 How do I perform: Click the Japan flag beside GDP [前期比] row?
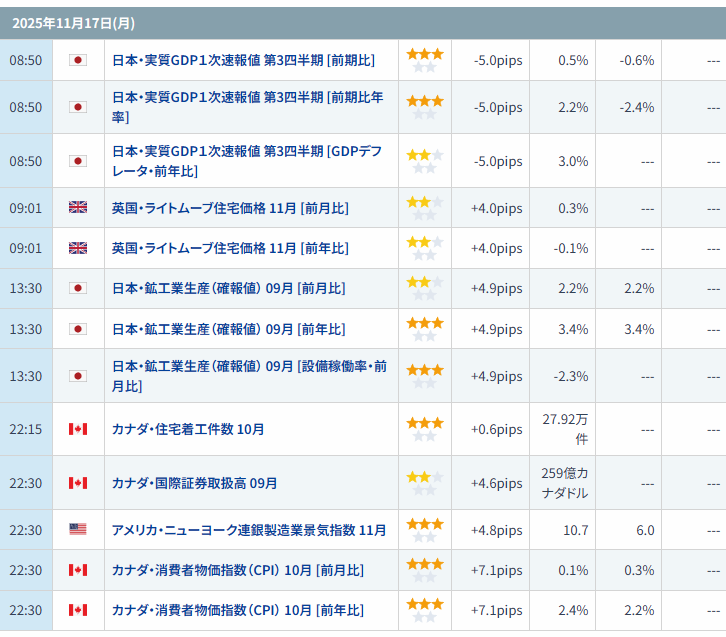click(x=77, y=60)
